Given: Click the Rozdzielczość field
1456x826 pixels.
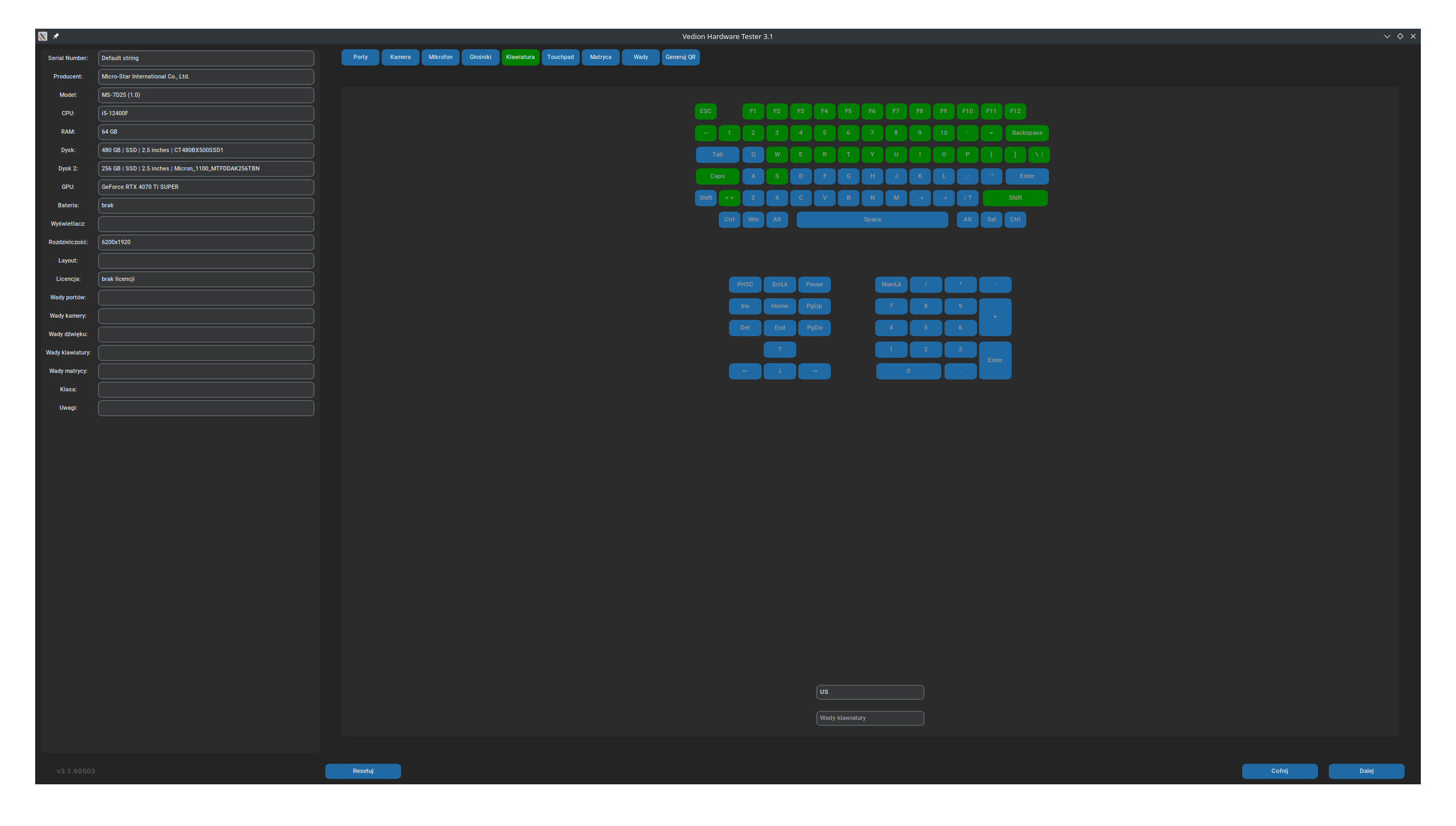Looking at the screenshot, I should click(x=206, y=242).
